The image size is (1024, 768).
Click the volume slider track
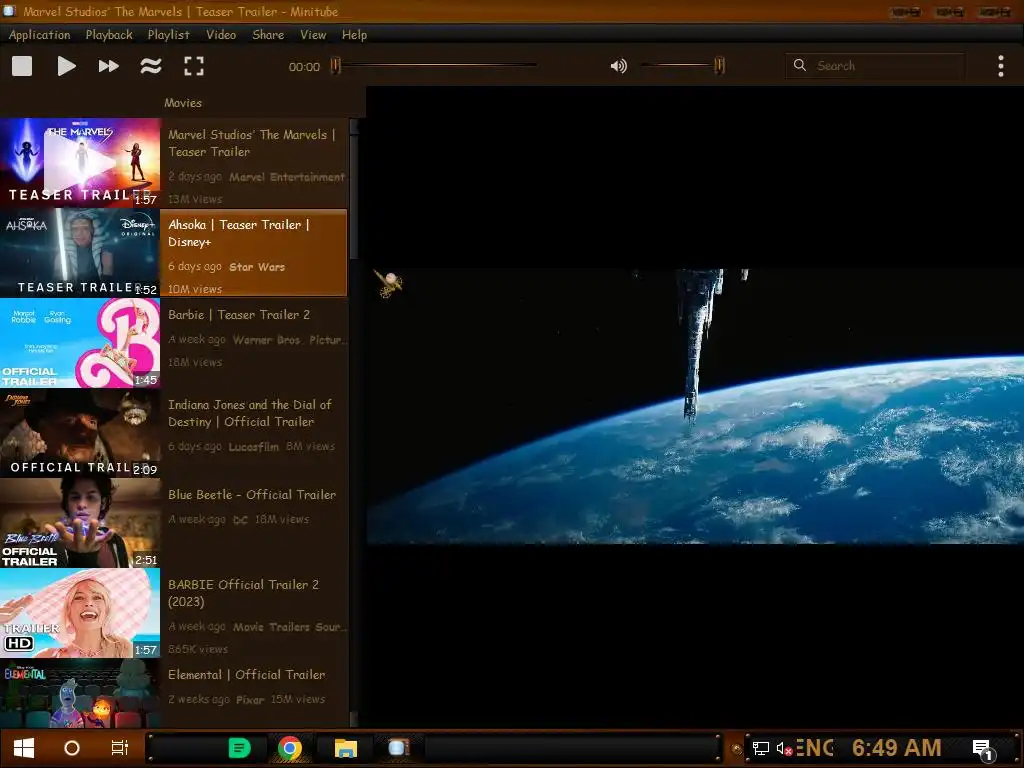pyautogui.click(x=682, y=65)
